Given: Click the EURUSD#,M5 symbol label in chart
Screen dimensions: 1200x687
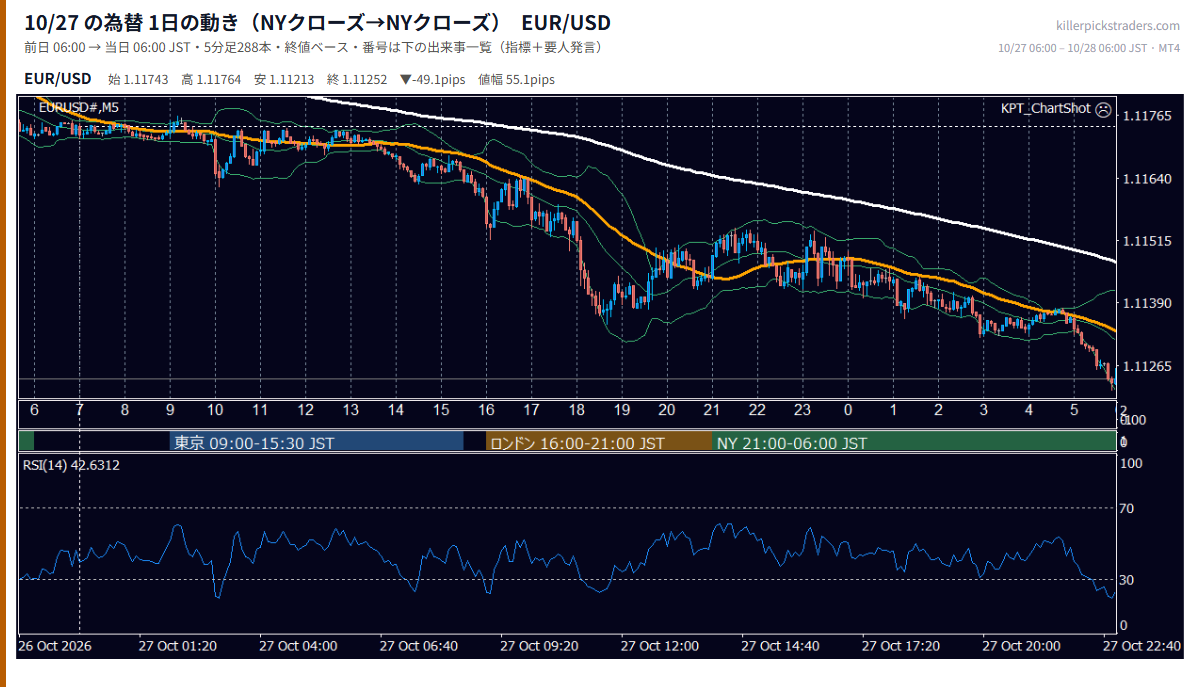Looking at the screenshot, I should click(x=78, y=107).
